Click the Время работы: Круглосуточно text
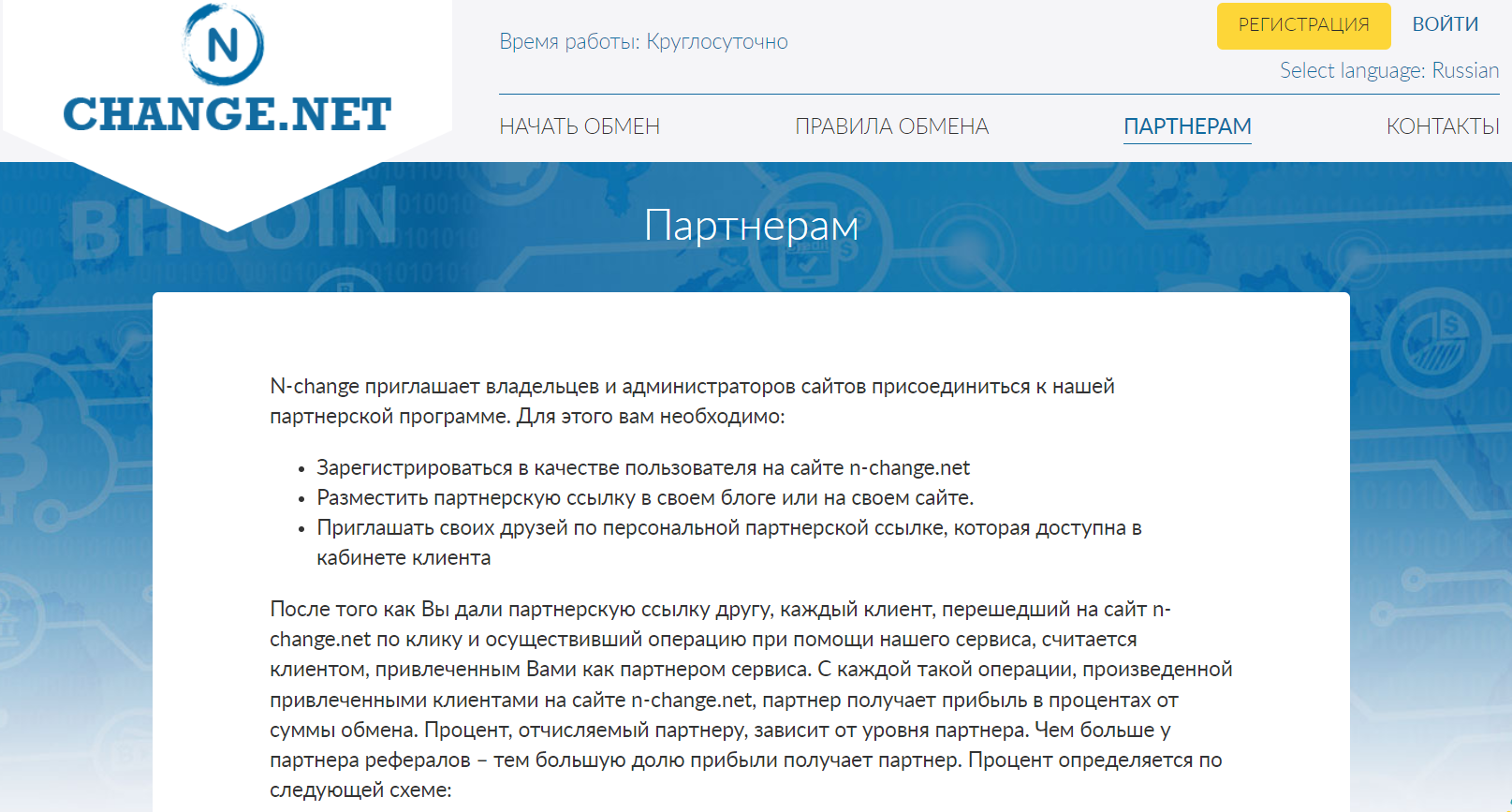The width and height of the screenshot is (1512, 812). [x=643, y=41]
